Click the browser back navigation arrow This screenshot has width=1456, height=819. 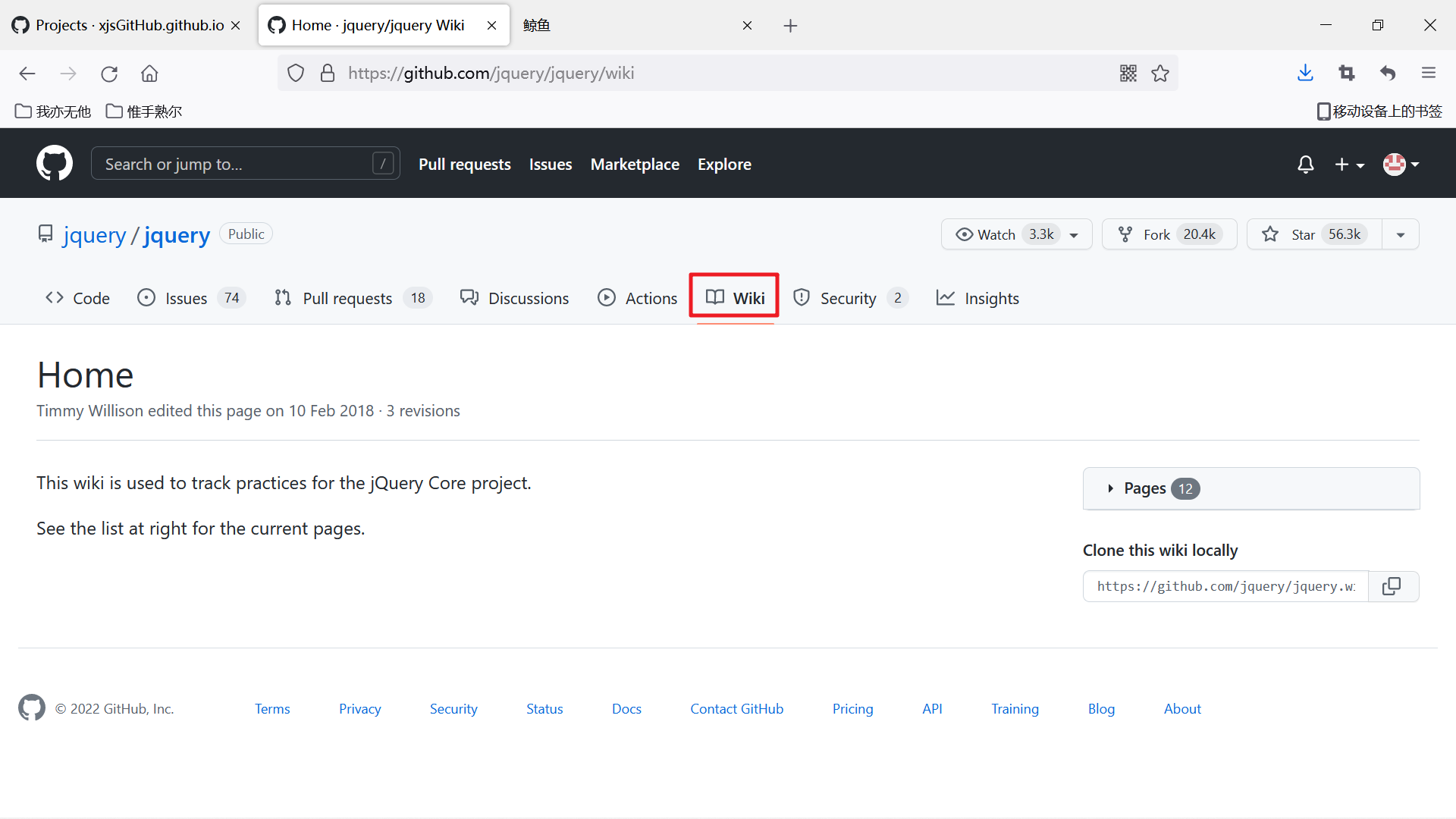pyautogui.click(x=27, y=73)
